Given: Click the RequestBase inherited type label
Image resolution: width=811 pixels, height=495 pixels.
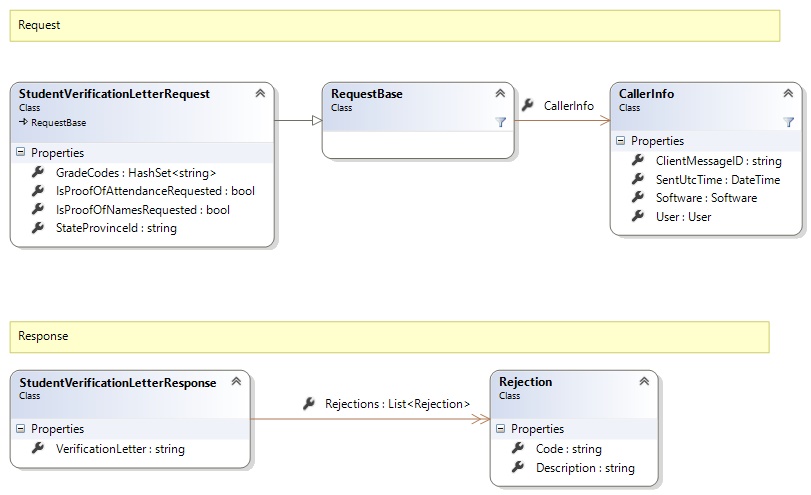Looking at the screenshot, I should (x=58, y=123).
